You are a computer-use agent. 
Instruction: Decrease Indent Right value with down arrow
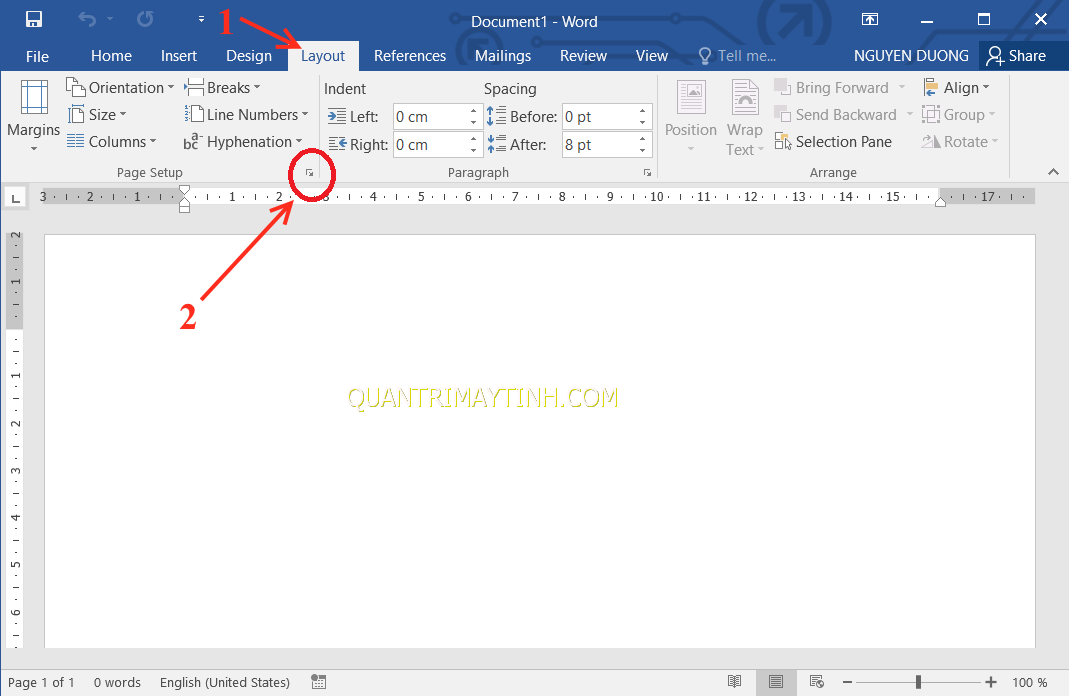474,151
